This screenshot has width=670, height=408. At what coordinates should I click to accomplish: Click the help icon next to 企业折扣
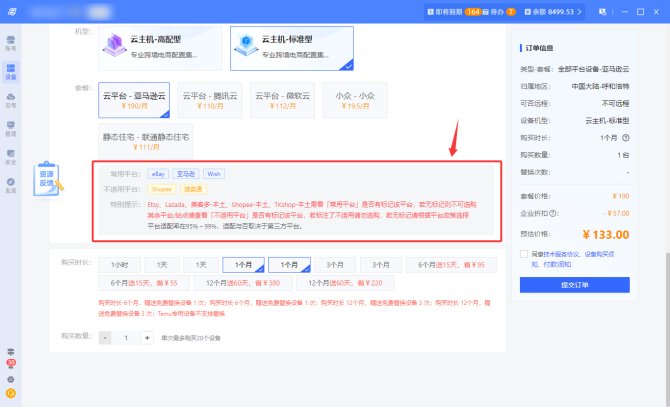pos(552,213)
